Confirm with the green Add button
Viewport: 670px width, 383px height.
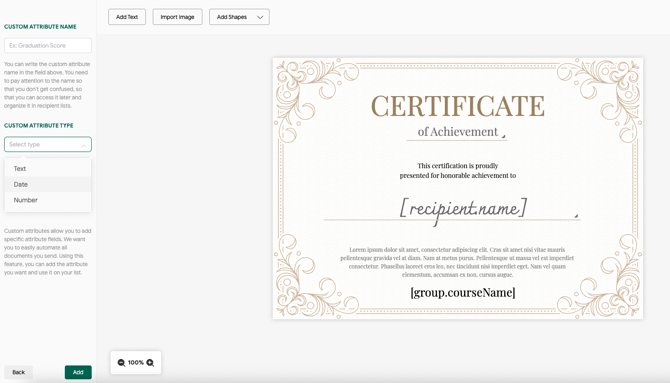[x=78, y=372]
